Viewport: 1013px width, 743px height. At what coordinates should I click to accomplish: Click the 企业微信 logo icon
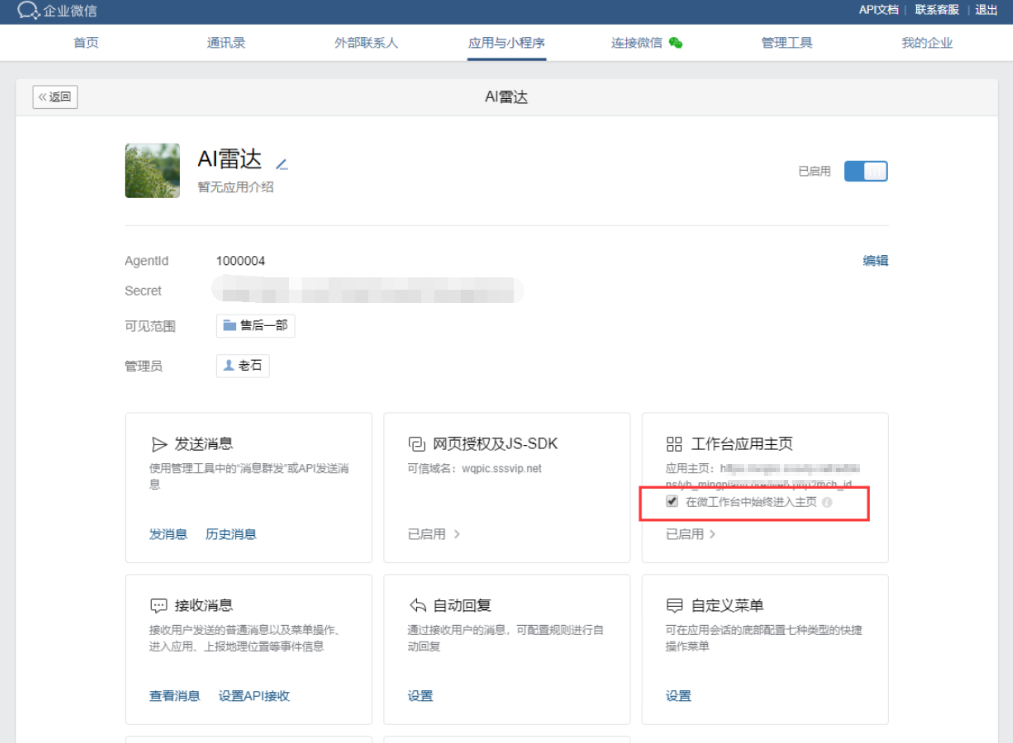click(28, 10)
